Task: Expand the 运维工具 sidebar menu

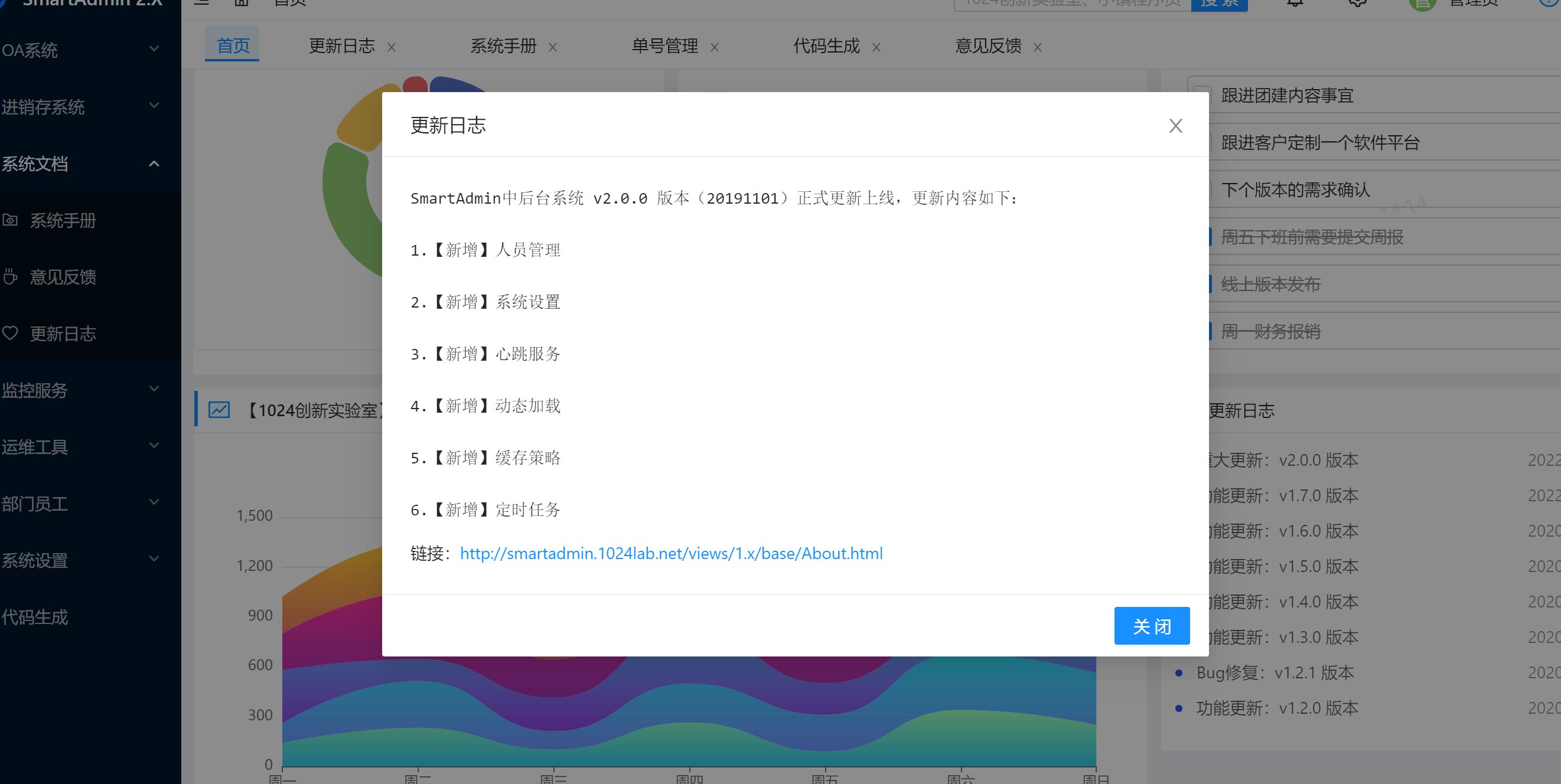Action: click(90, 446)
